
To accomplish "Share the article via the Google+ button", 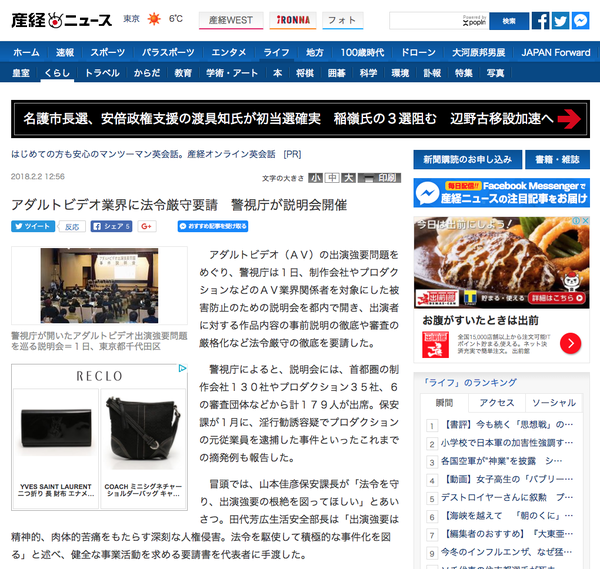I will tap(147, 227).
